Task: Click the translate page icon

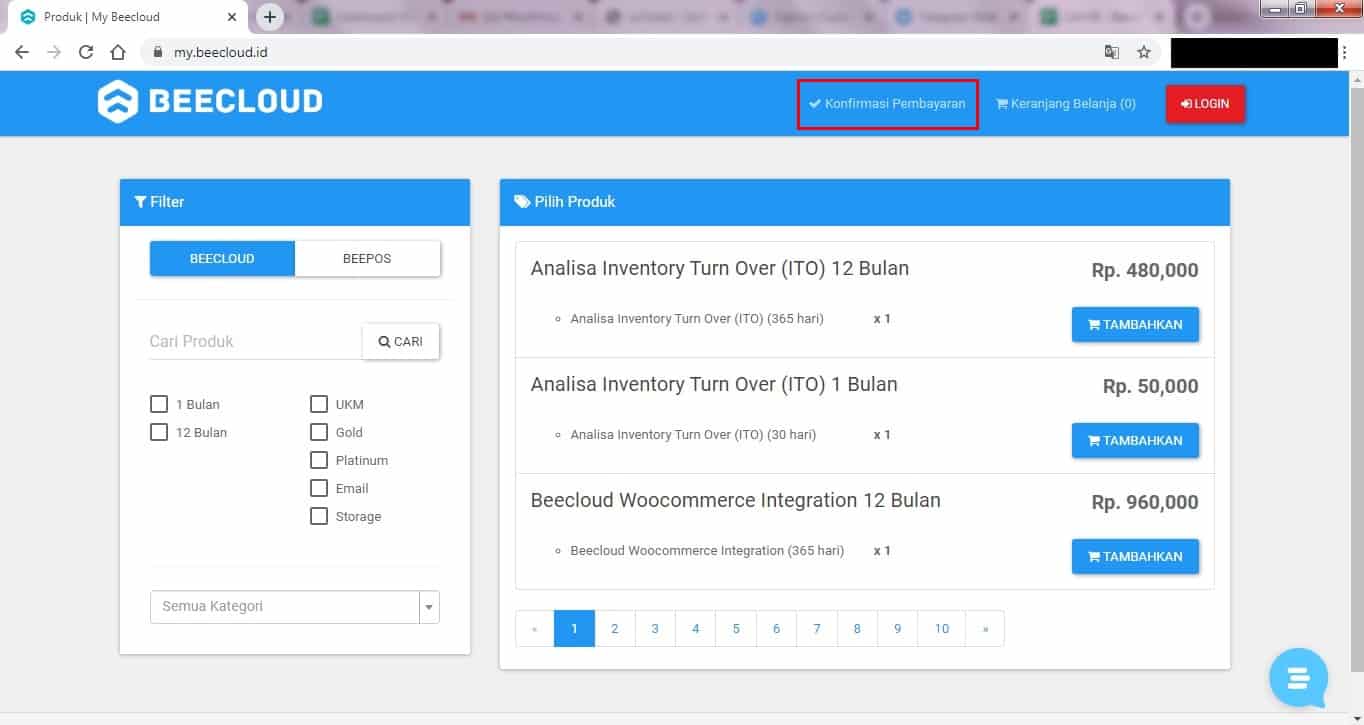Action: click(x=1112, y=52)
